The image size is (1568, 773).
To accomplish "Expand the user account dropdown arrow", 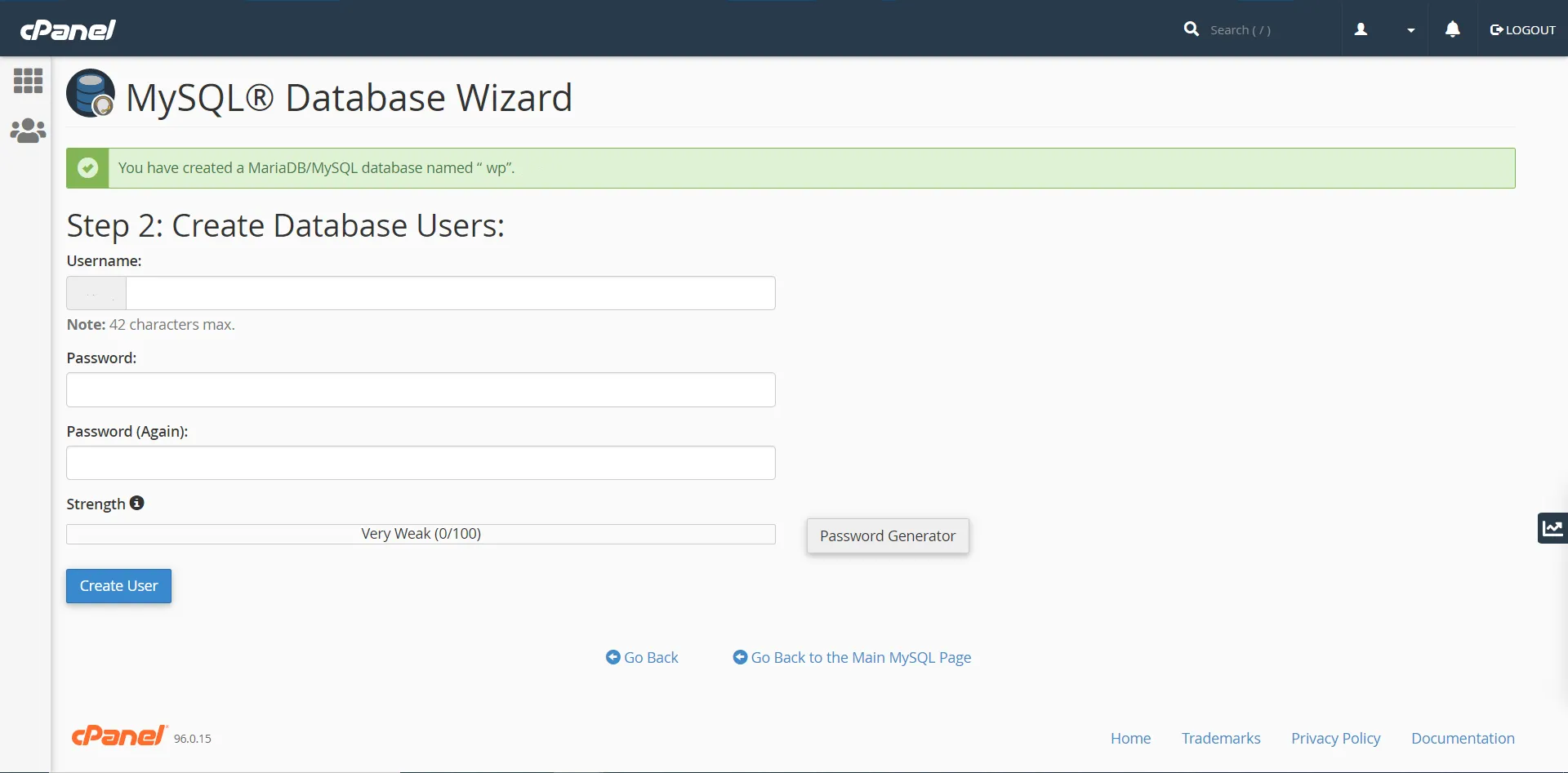I will pos(1410,30).
